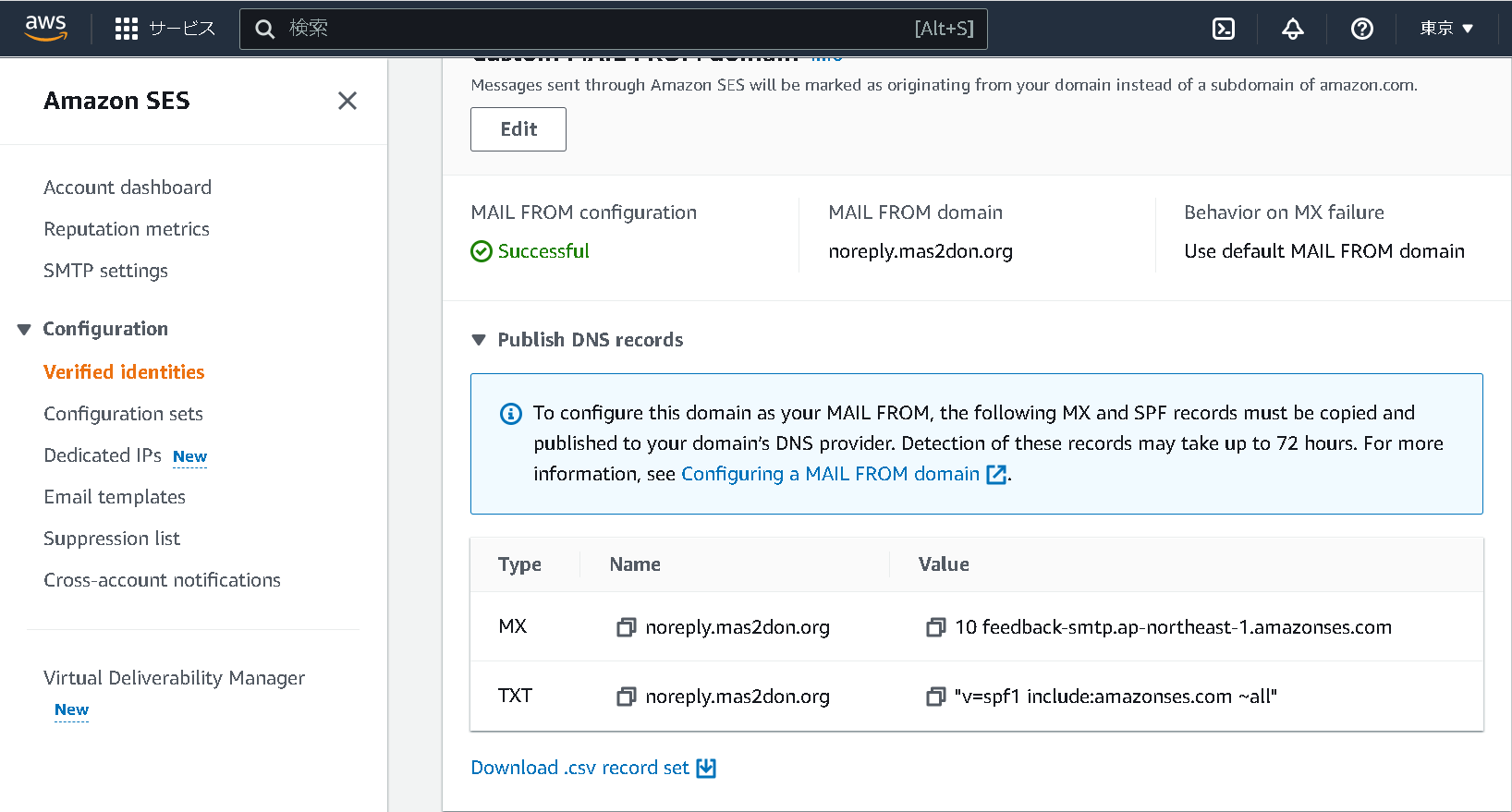The height and width of the screenshot is (812, 1512).
Task: Click Download .csv record set link
Action: click(x=580, y=768)
